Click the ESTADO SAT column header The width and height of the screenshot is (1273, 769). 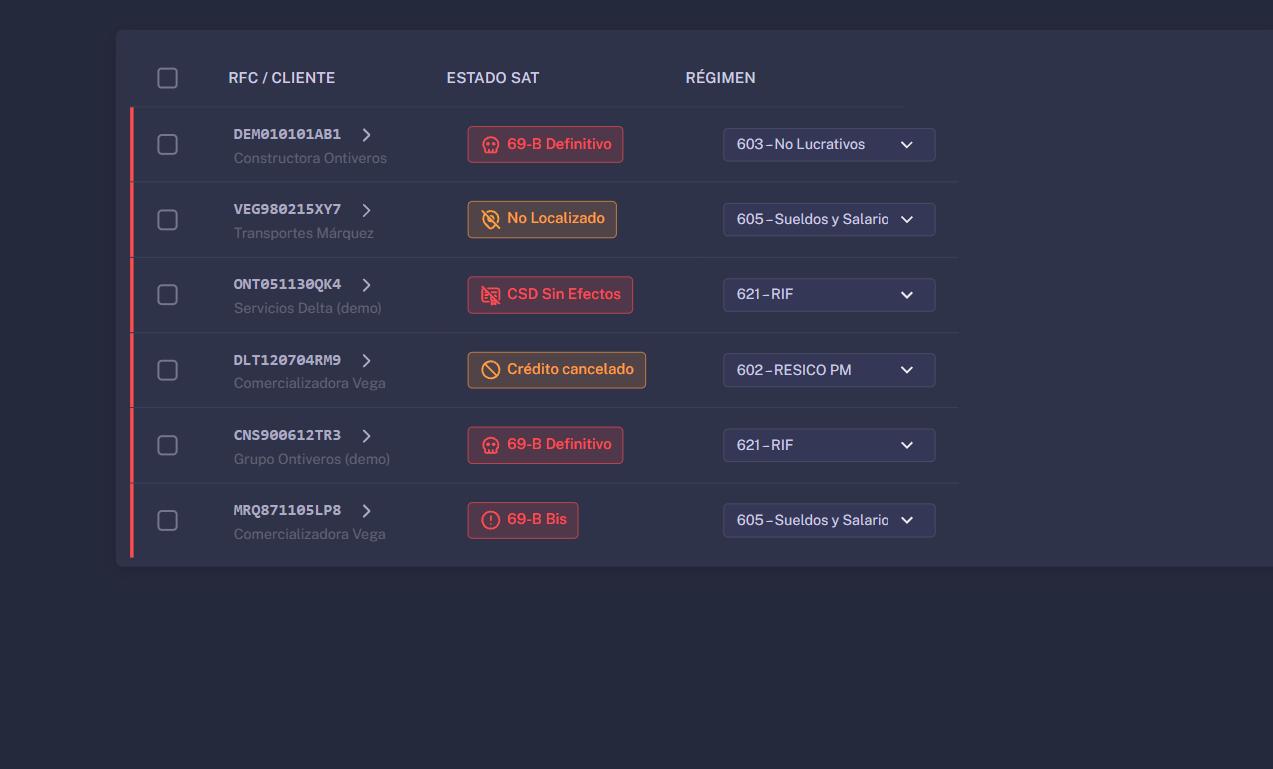493,78
